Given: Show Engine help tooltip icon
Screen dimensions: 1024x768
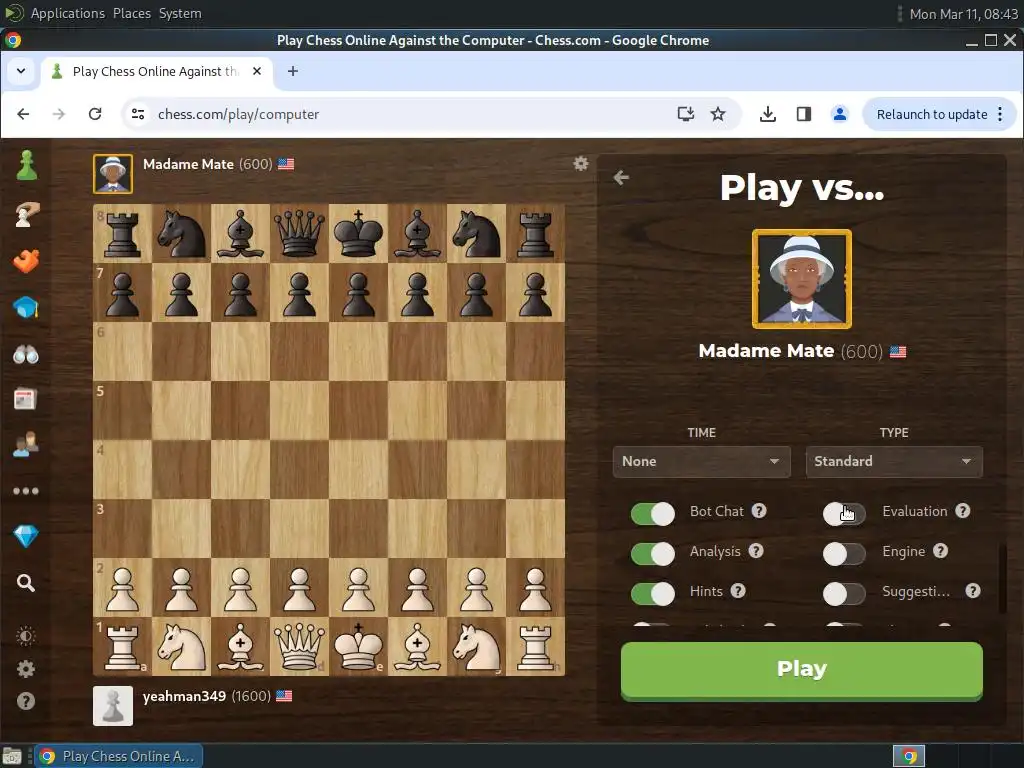Looking at the screenshot, I should coord(940,551).
